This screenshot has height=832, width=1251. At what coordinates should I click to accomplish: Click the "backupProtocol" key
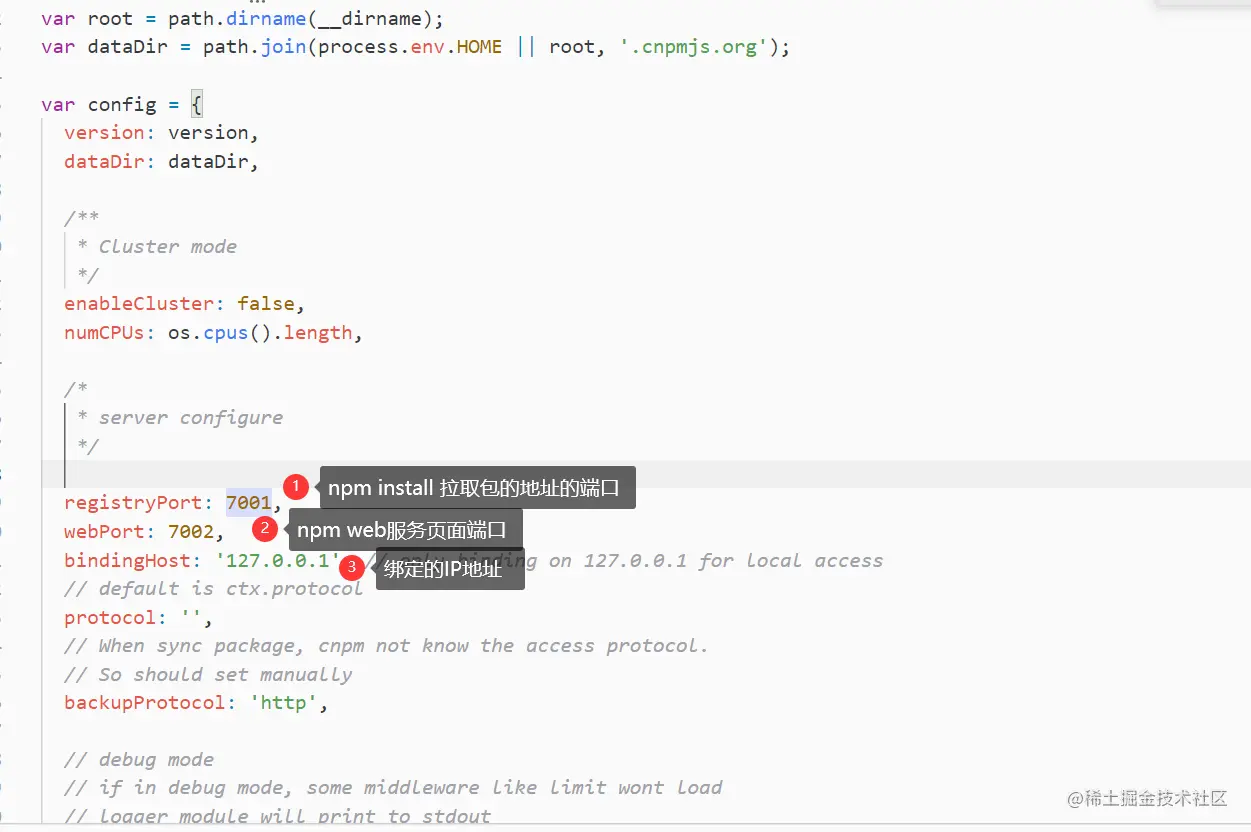(145, 702)
